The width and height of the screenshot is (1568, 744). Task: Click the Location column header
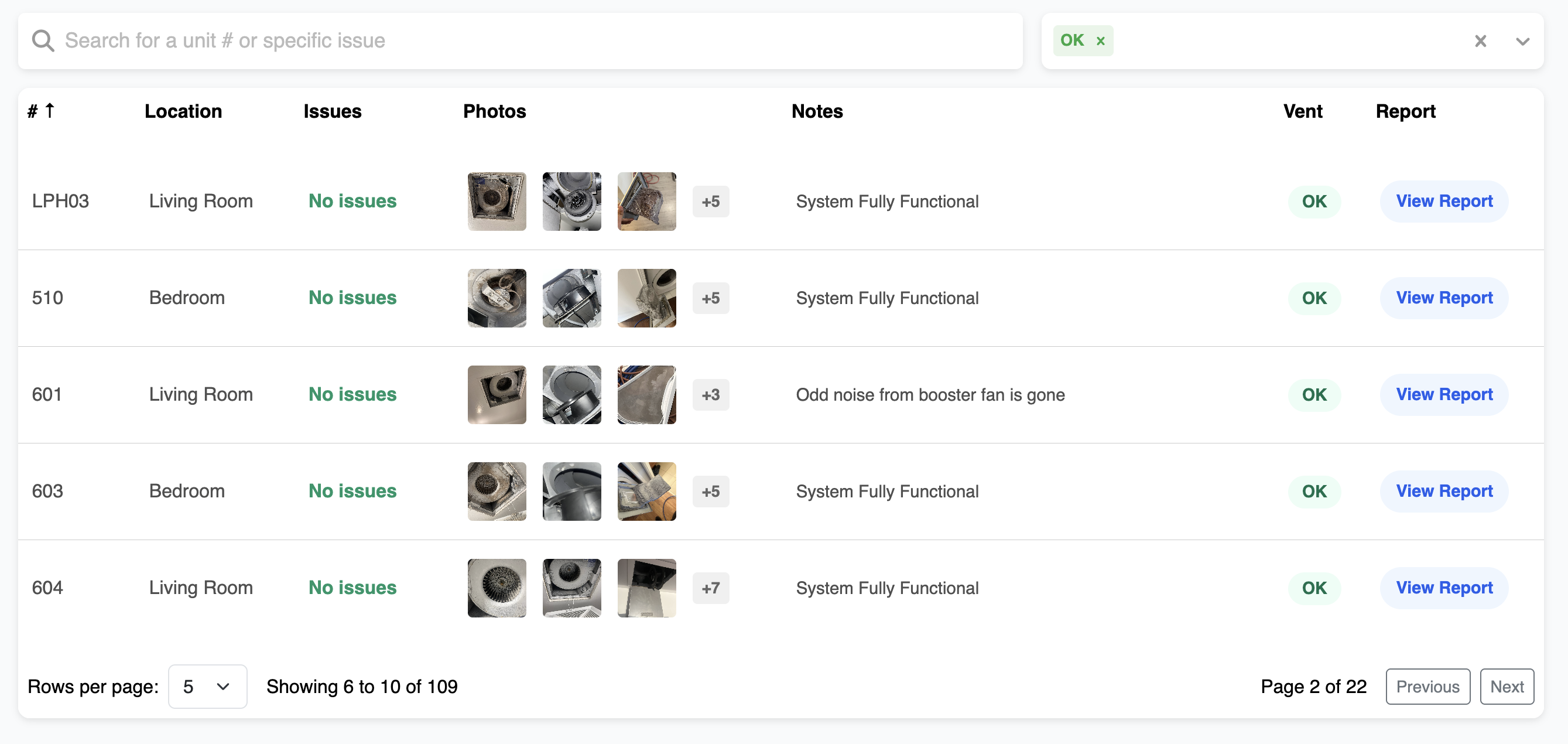pos(183,111)
